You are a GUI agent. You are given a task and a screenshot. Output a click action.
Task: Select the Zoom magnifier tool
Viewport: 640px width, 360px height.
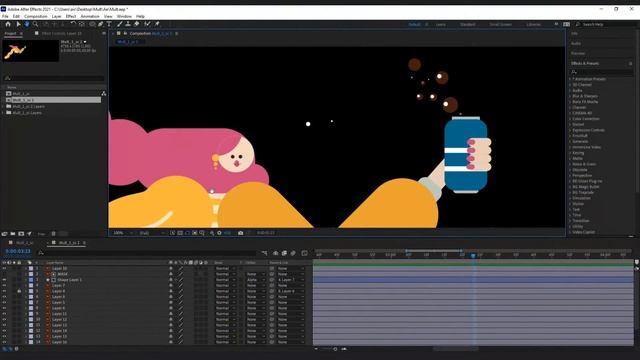[x=36, y=24]
